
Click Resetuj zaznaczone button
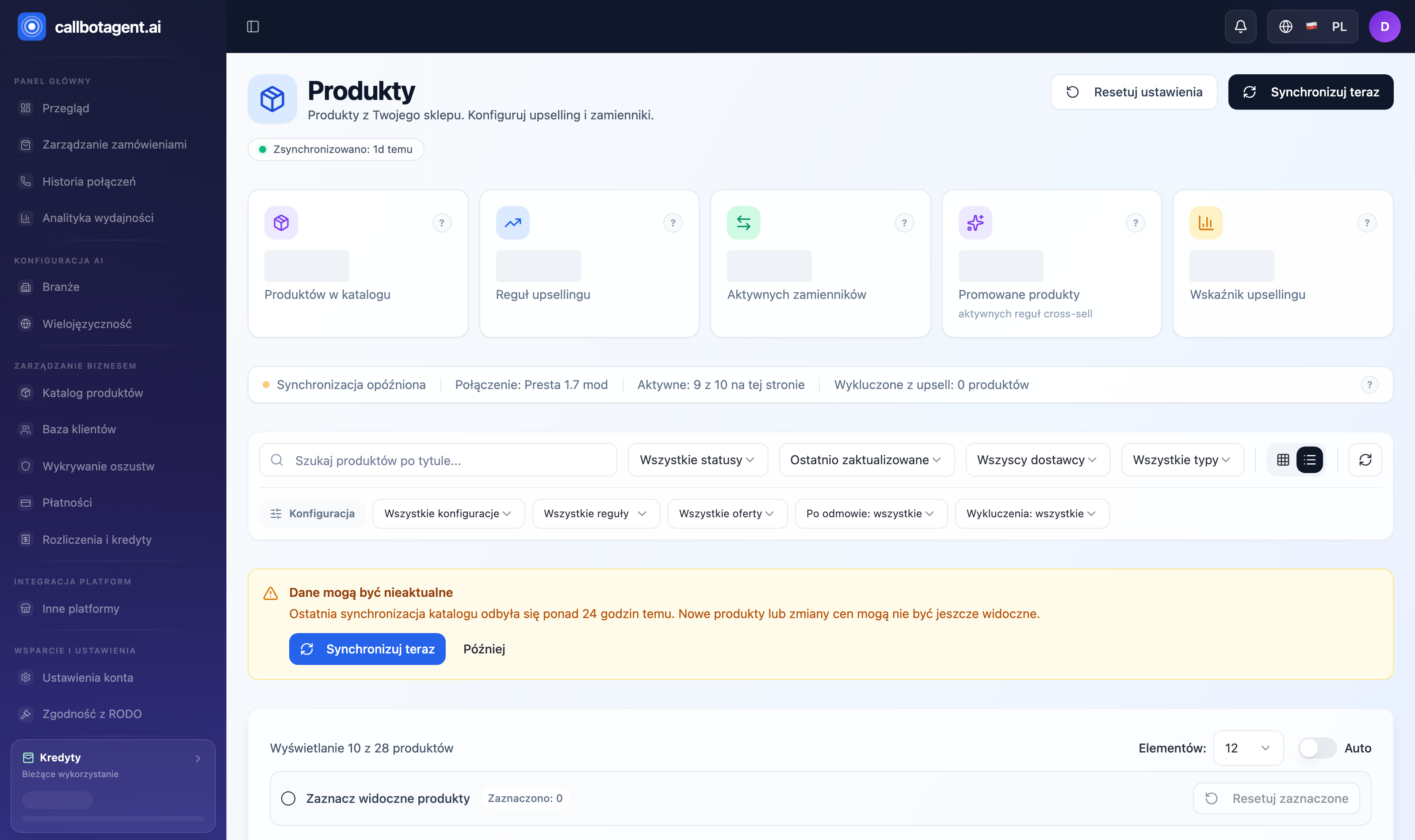point(1276,799)
